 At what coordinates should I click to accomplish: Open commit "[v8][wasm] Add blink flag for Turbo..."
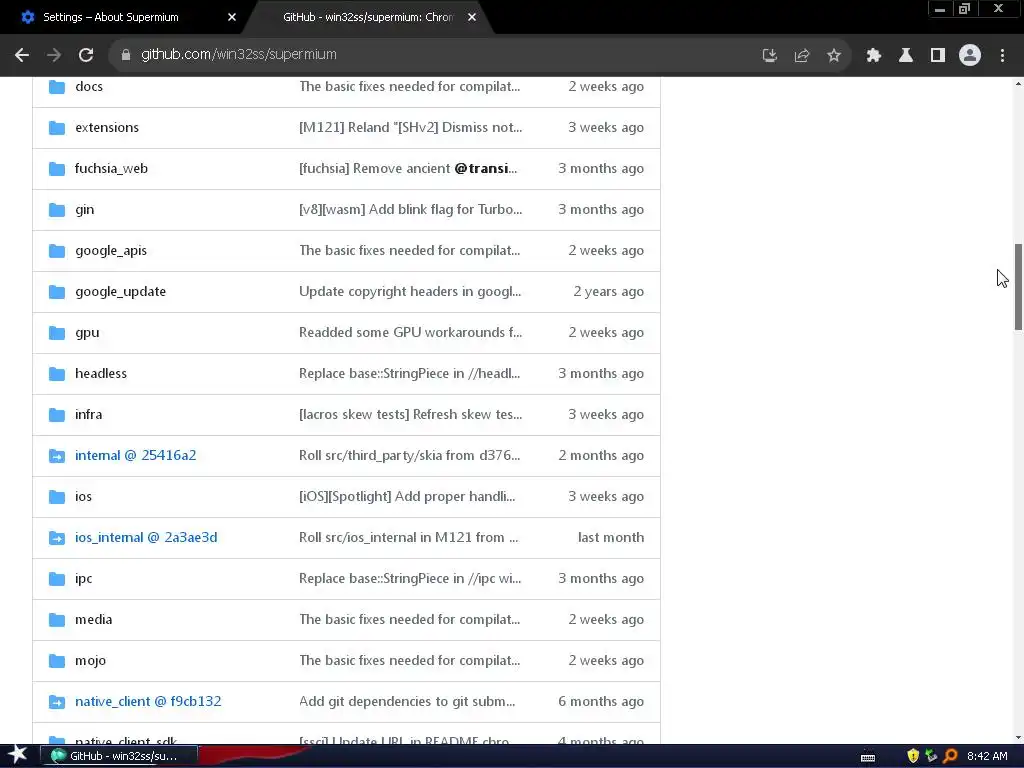pyautogui.click(x=410, y=210)
